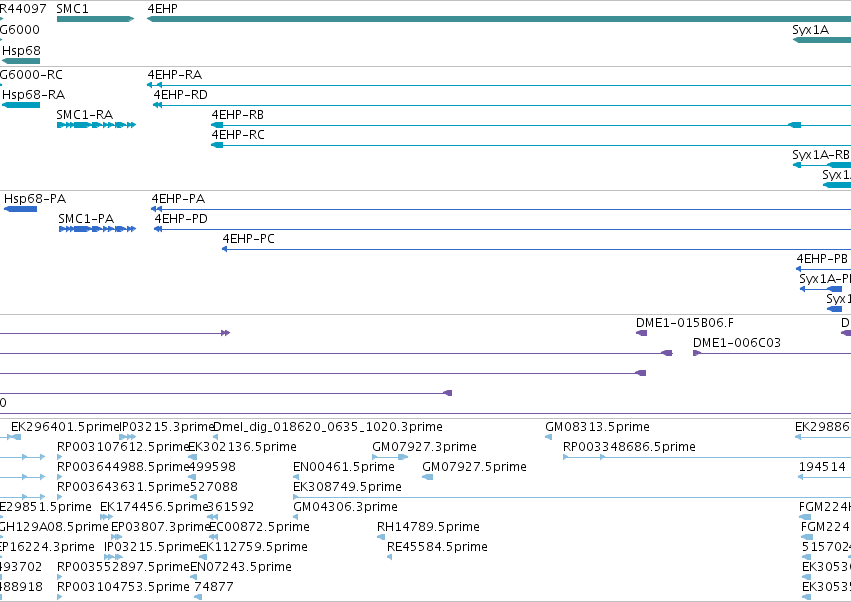Select the SMC1-PA protein glyph

click(97, 229)
